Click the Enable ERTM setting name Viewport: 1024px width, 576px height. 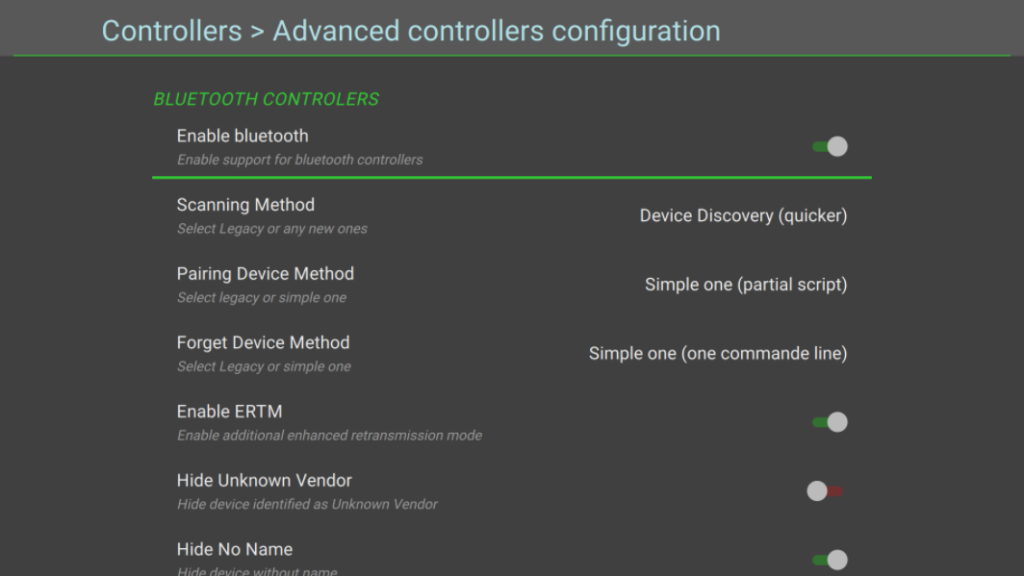click(229, 411)
